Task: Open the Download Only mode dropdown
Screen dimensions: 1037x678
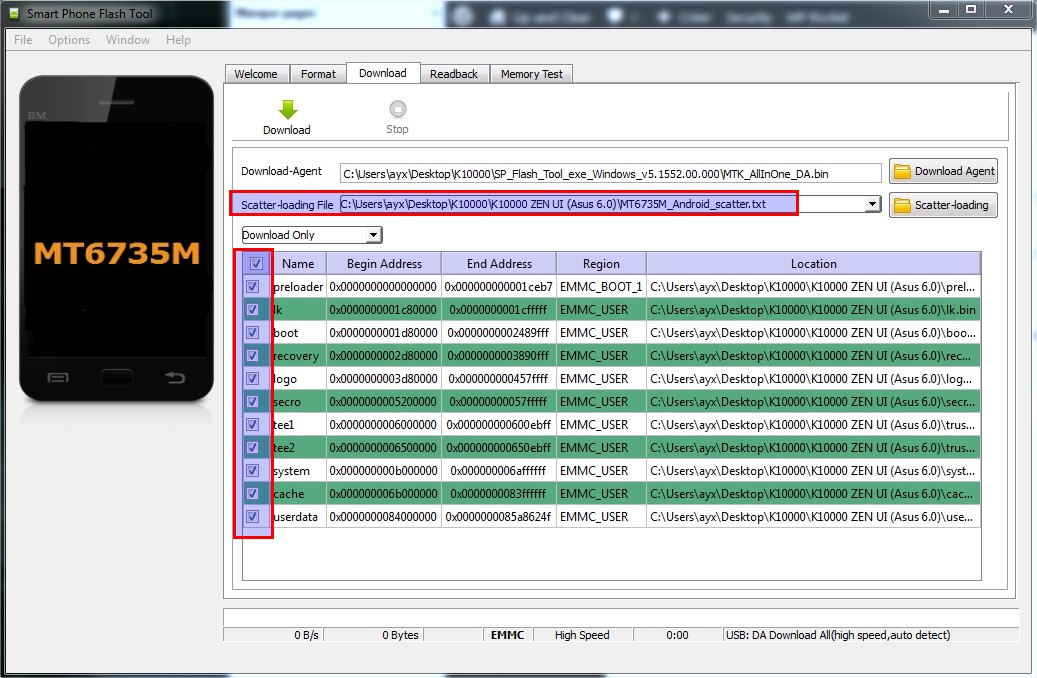Action: [312, 235]
